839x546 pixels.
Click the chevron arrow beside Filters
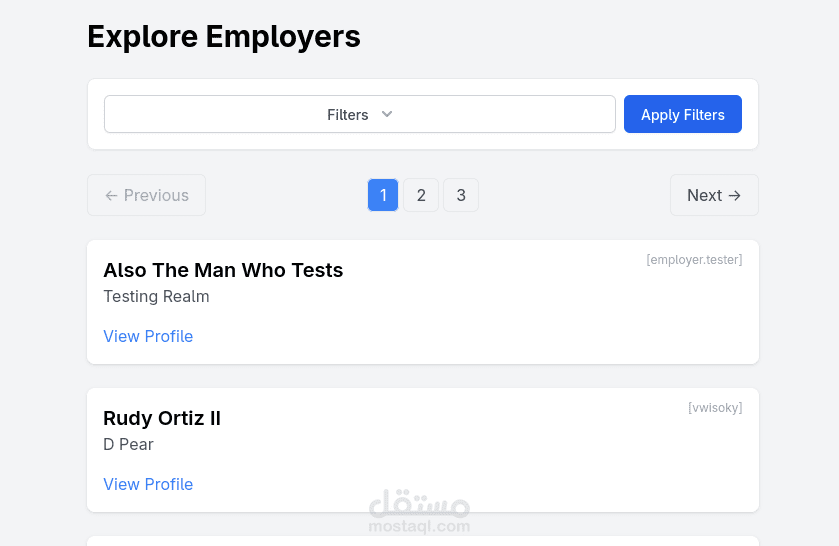click(387, 114)
